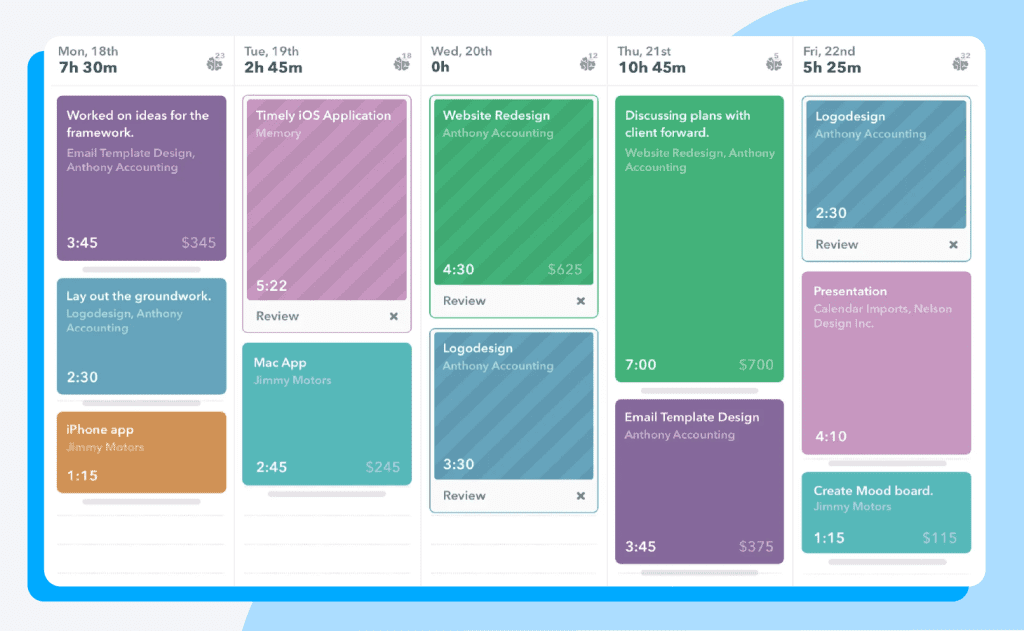Click Review on the Website Redesign entry
This screenshot has height=631, width=1024.
[466, 301]
